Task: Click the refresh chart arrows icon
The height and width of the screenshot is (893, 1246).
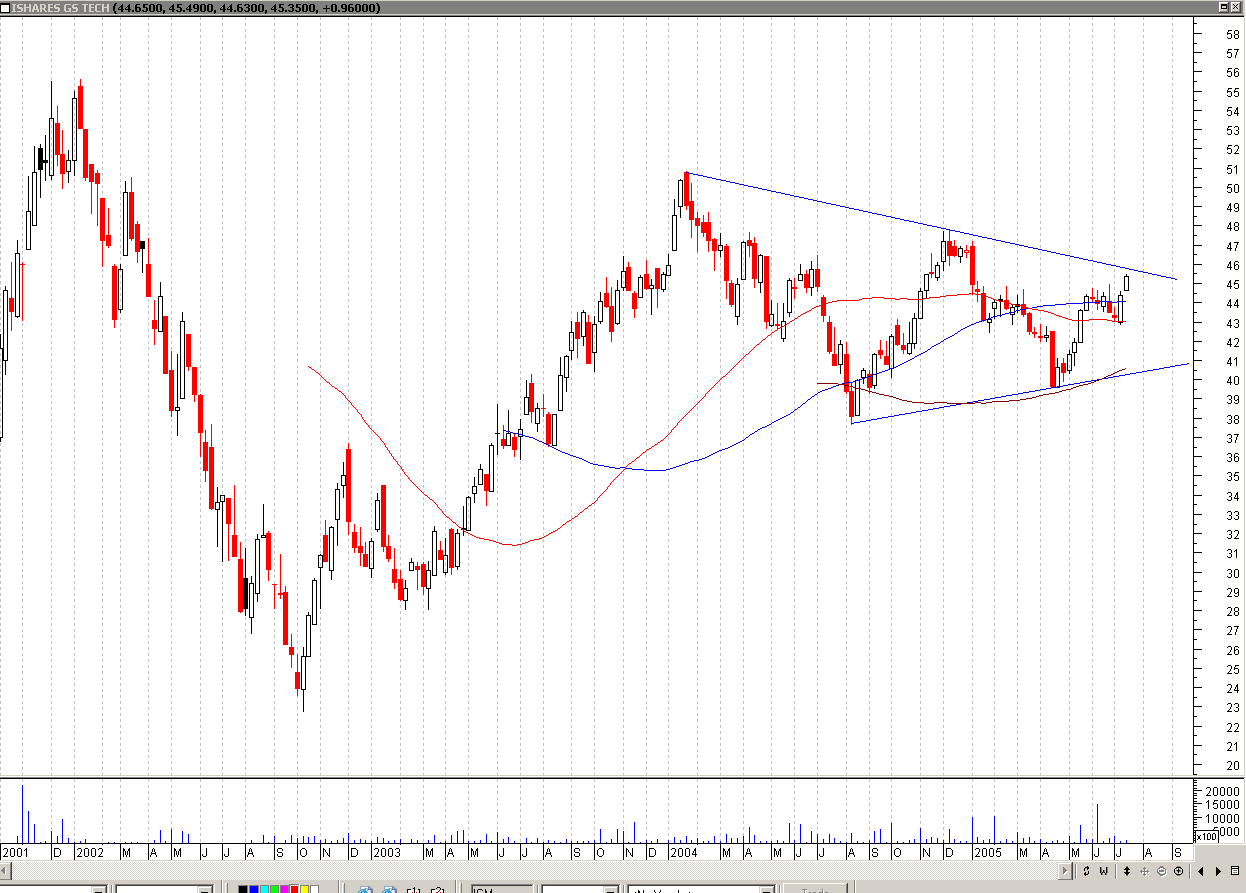Action: click(x=1086, y=871)
